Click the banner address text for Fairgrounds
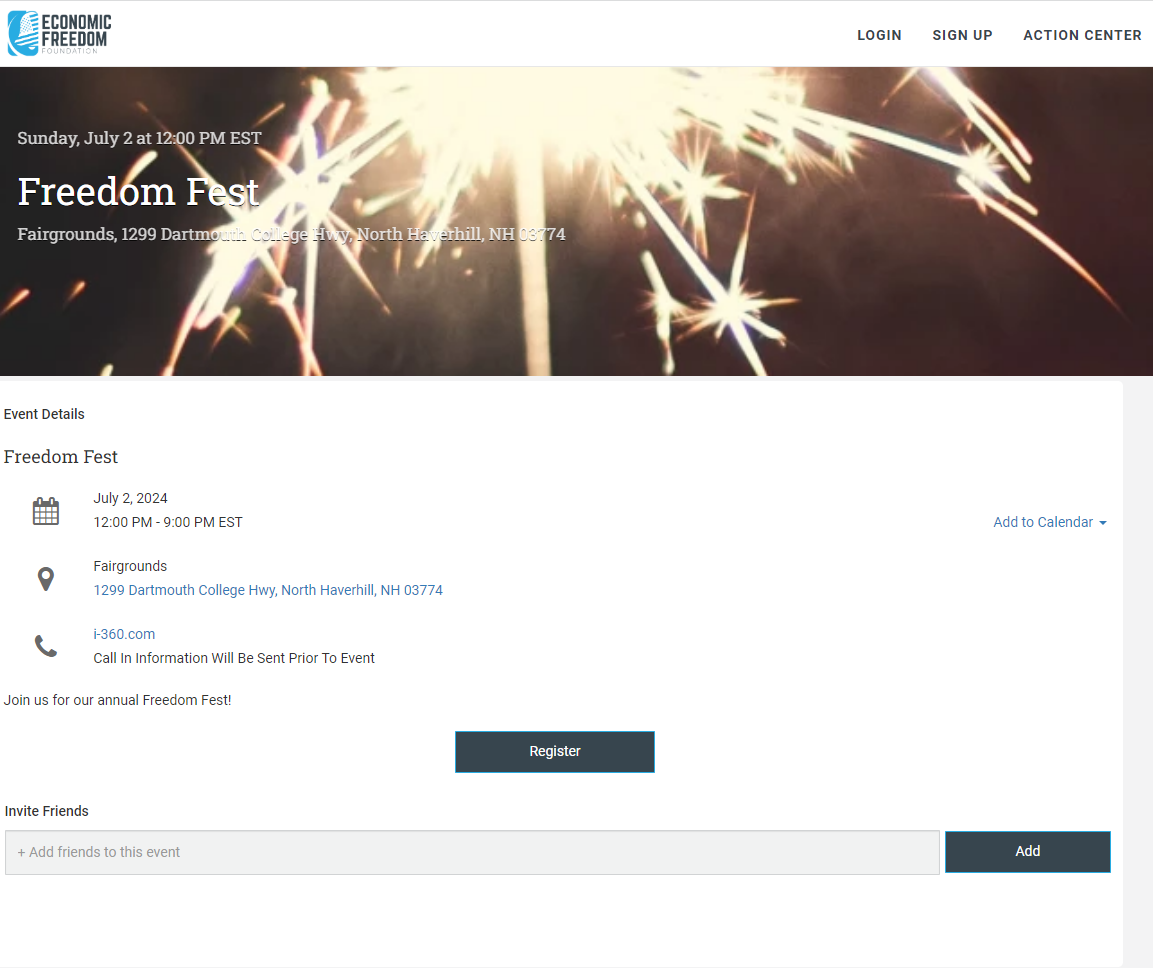This screenshot has width=1153, height=968. point(291,234)
